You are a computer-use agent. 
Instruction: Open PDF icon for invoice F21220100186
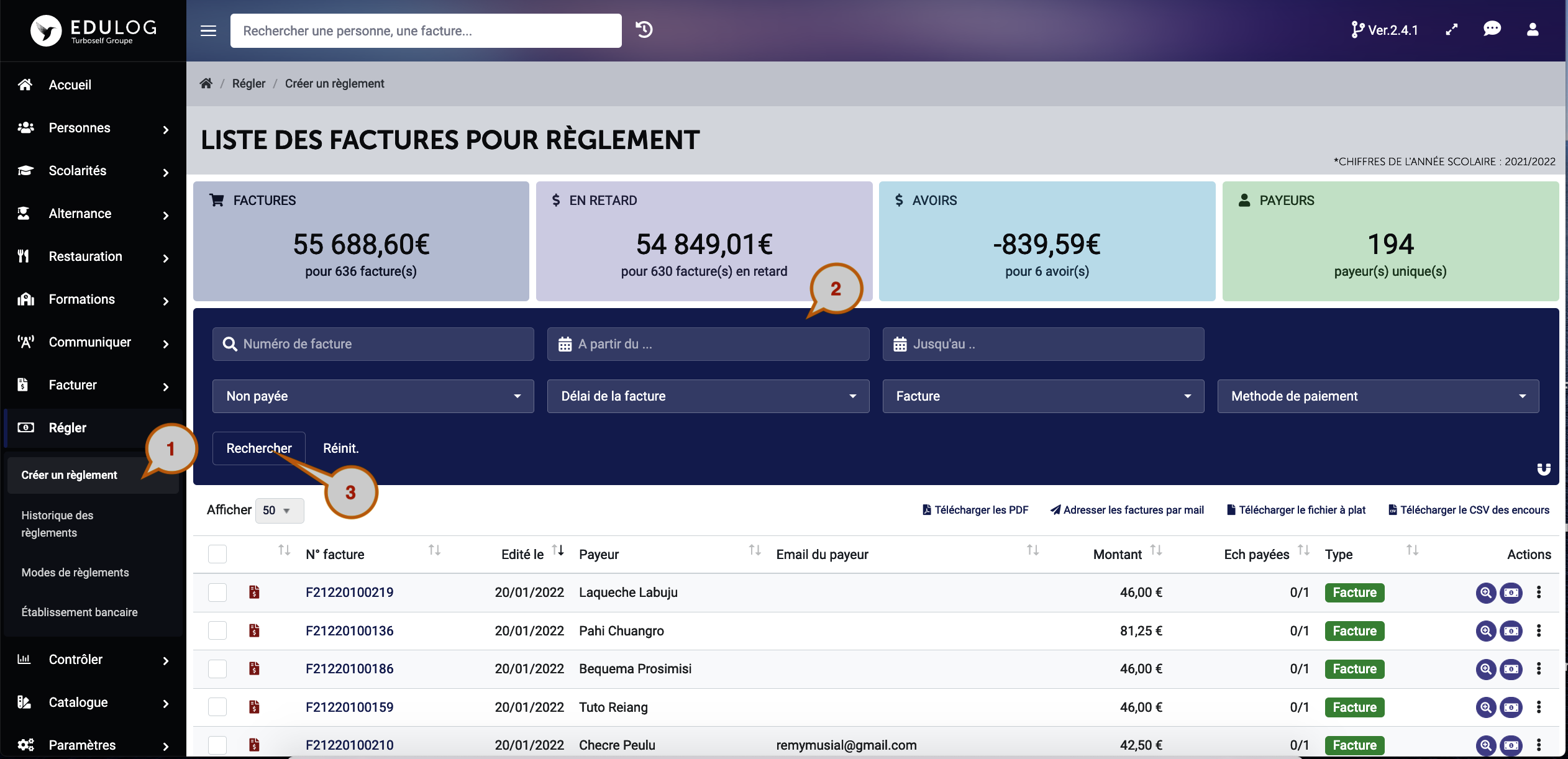pyautogui.click(x=254, y=668)
